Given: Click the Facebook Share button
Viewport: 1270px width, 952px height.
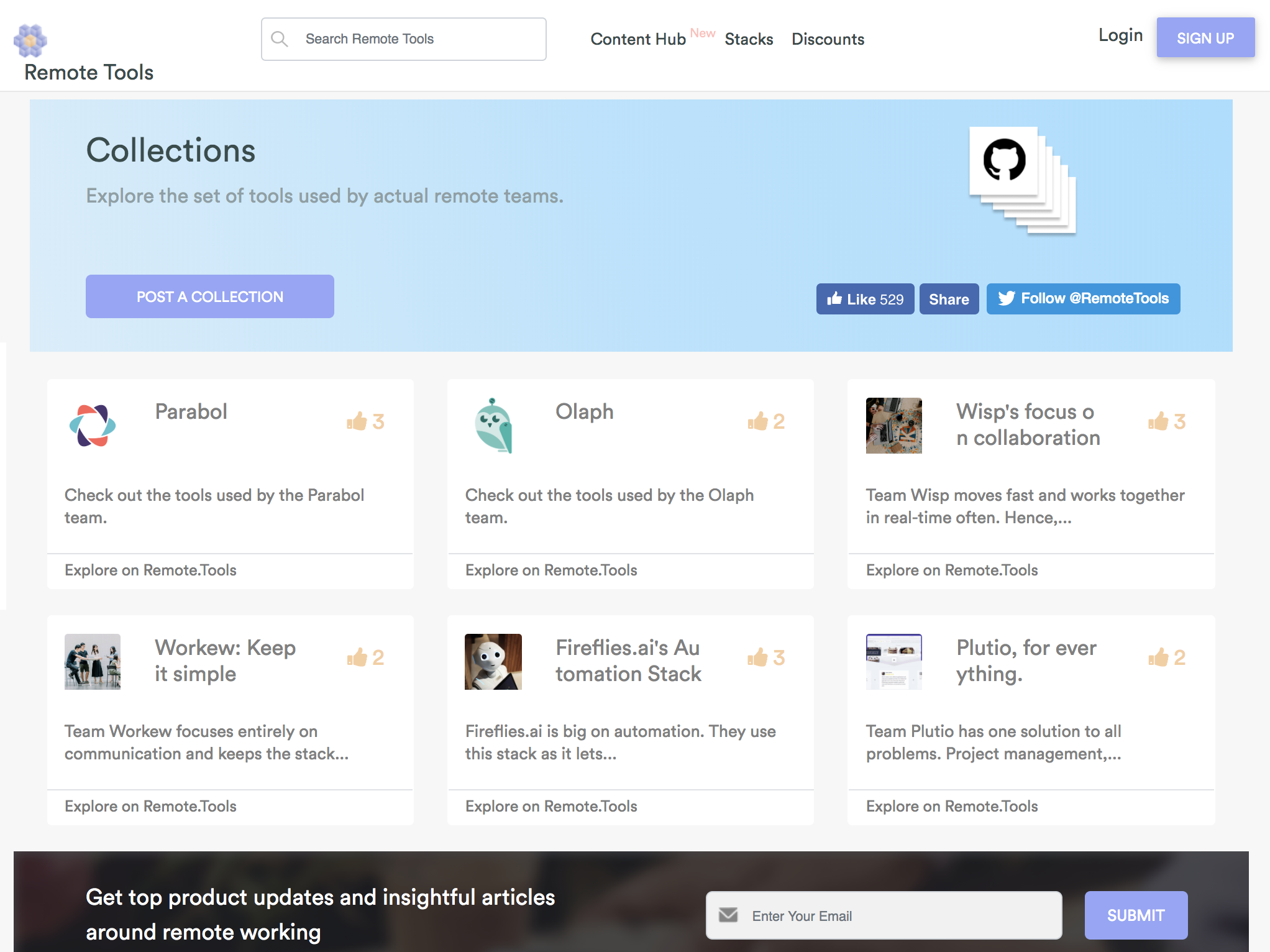Looking at the screenshot, I should coord(949,299).
